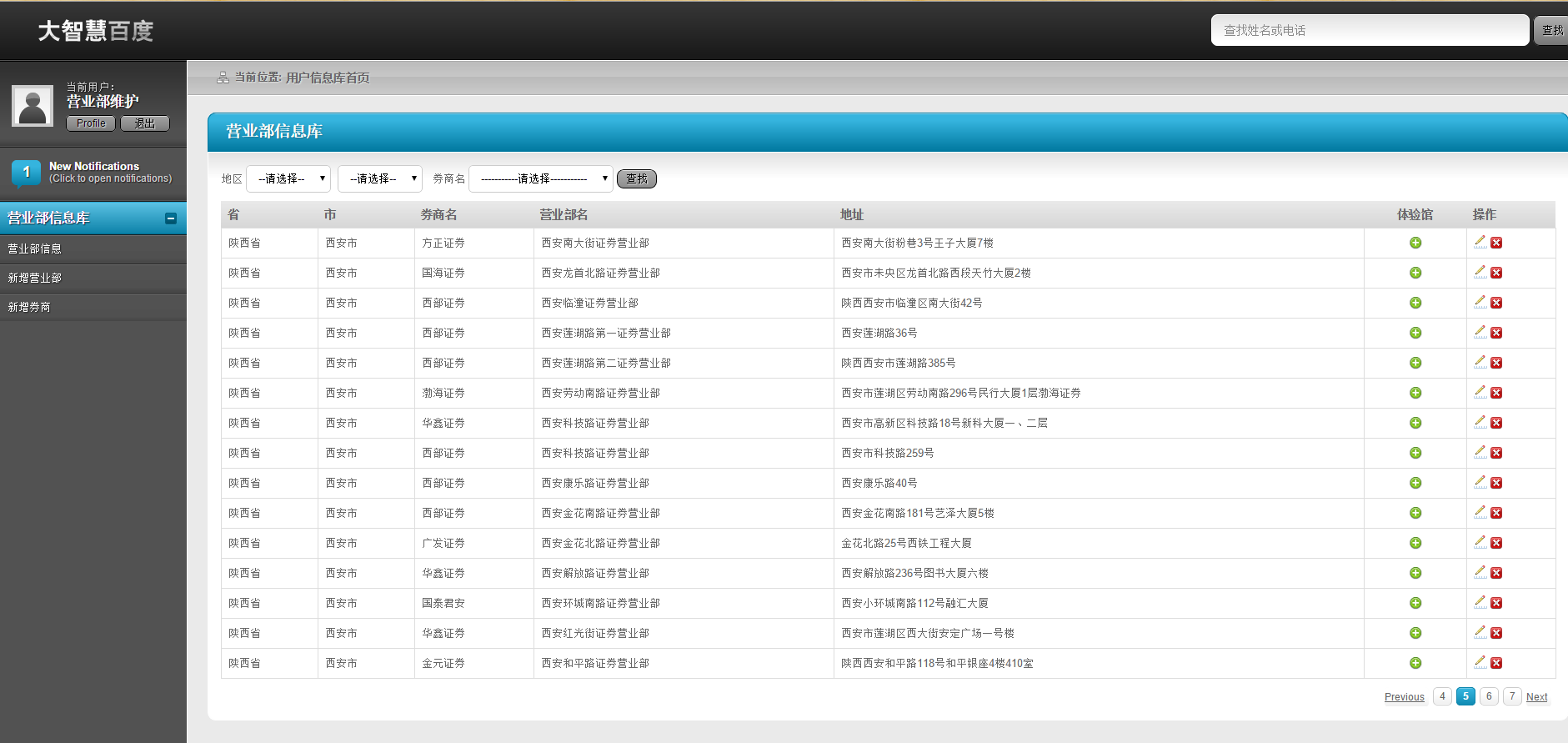Open the 券商名 broker dropdown
Image resolution: width=1568 pixels, height=743 pixels.
pyautogui.click(x=541, y=178)
